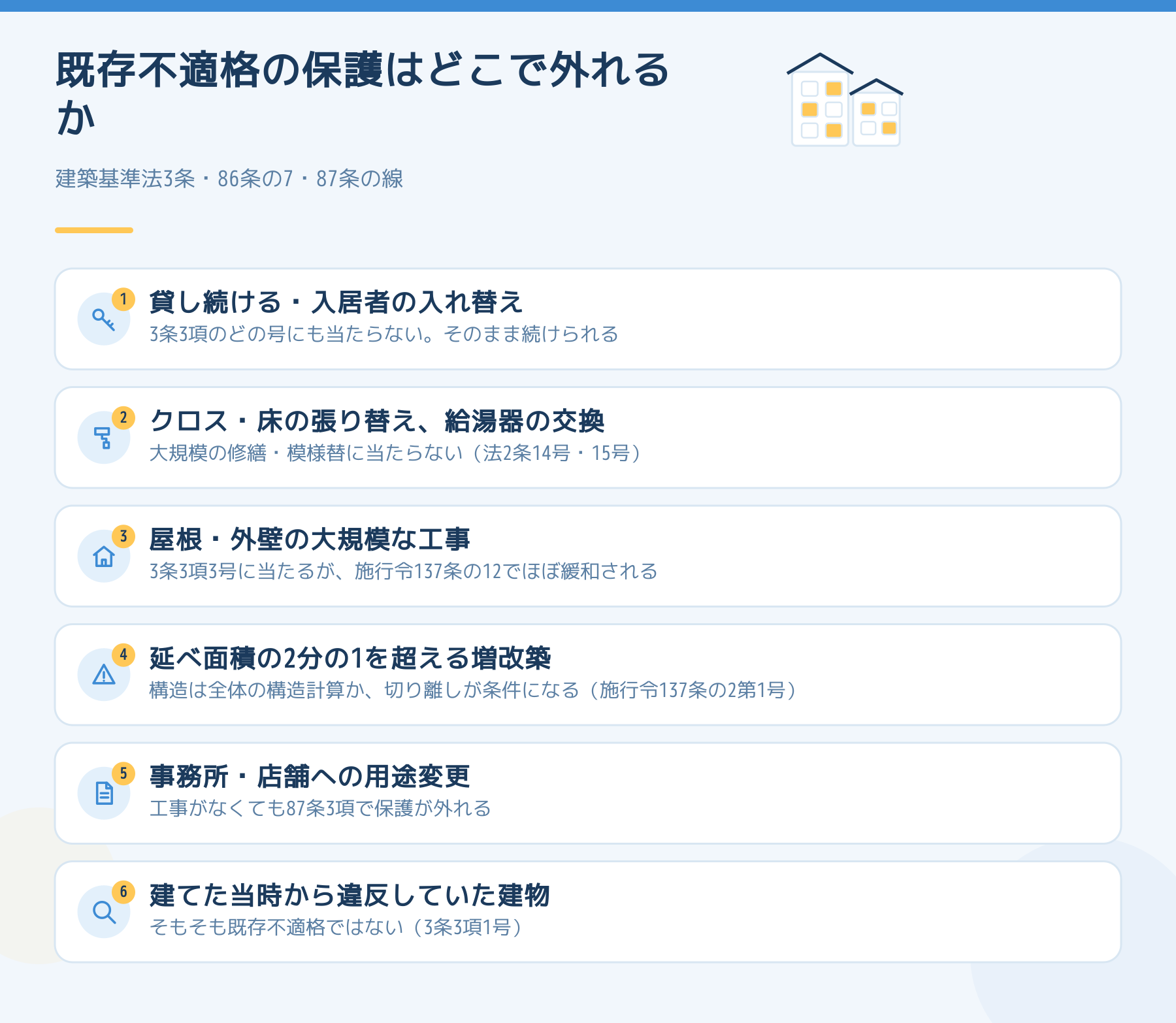This screenshot has width=1176, height=1023.
Task: Click the document icon in card 5
Action: point(104,793)
